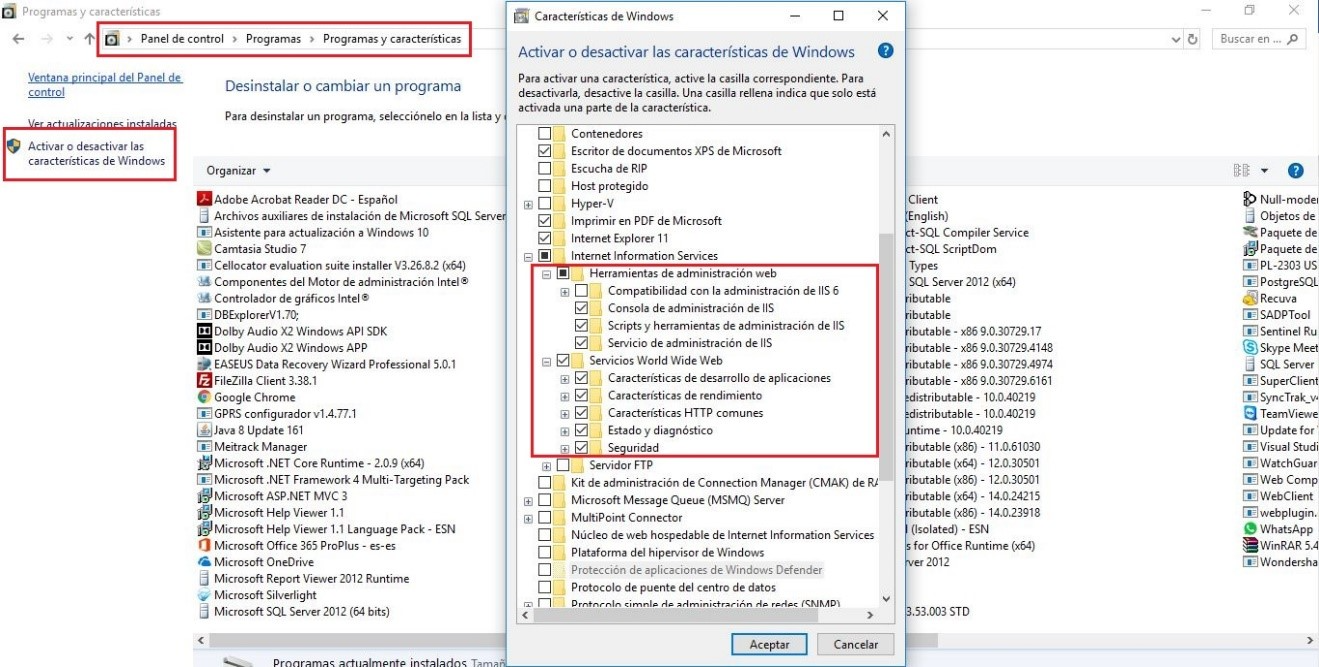
Task: Click the Buscar search input field
Action: 1260,39
